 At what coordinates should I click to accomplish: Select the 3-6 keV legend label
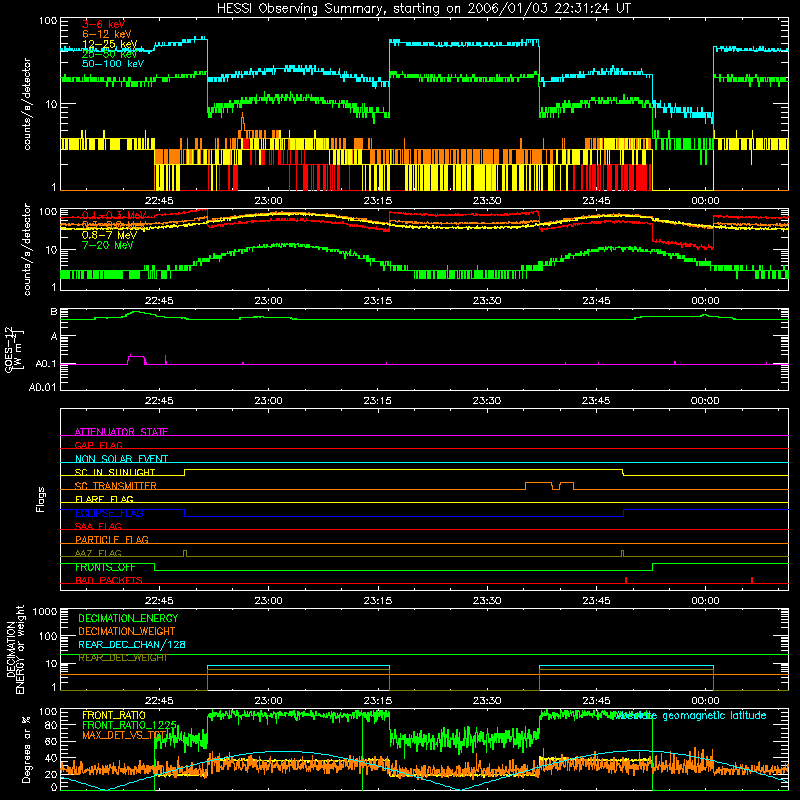(103, 24)
